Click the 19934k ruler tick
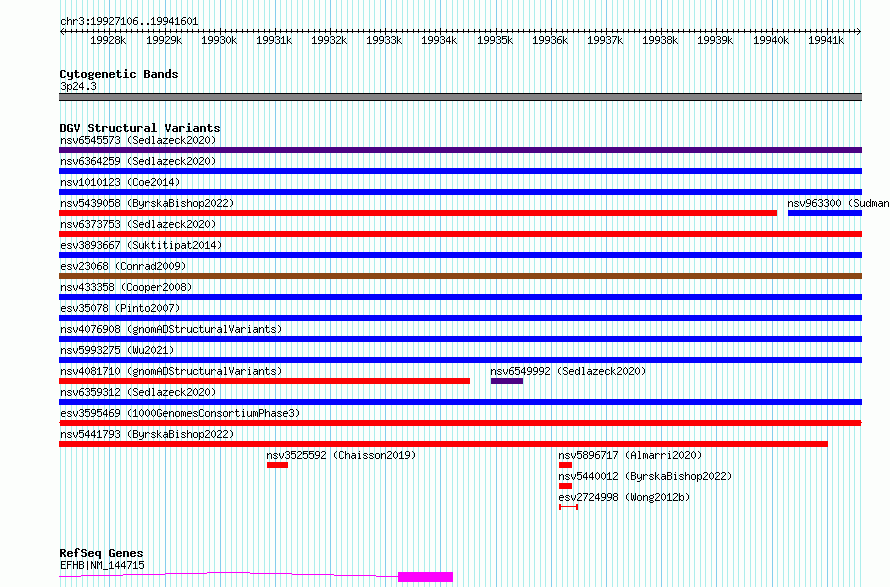Viewport: 890px width, 587px height. [439, 40]
